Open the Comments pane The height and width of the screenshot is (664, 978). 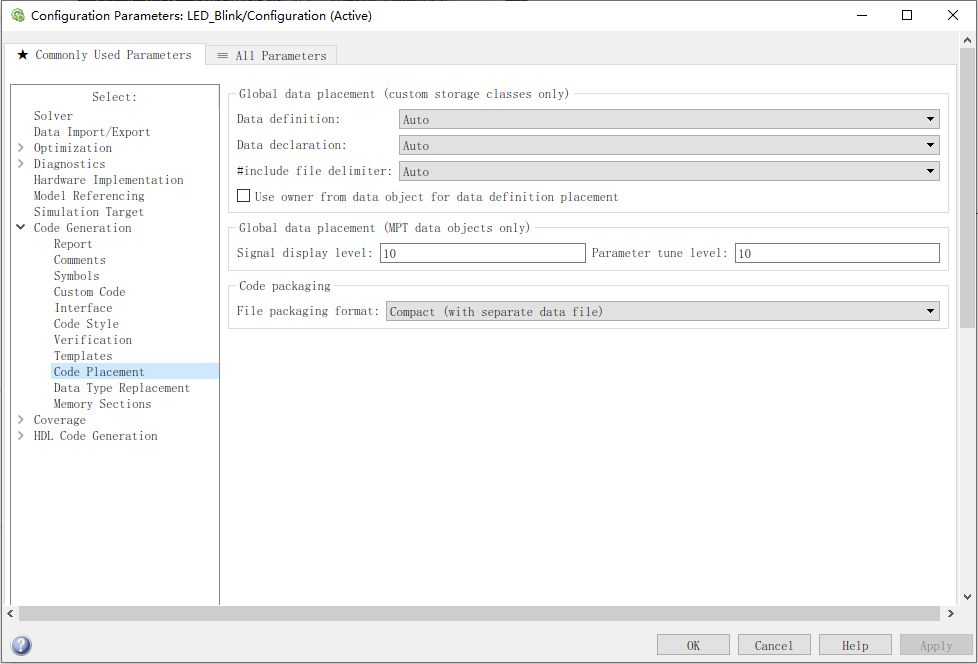[79, 260]
